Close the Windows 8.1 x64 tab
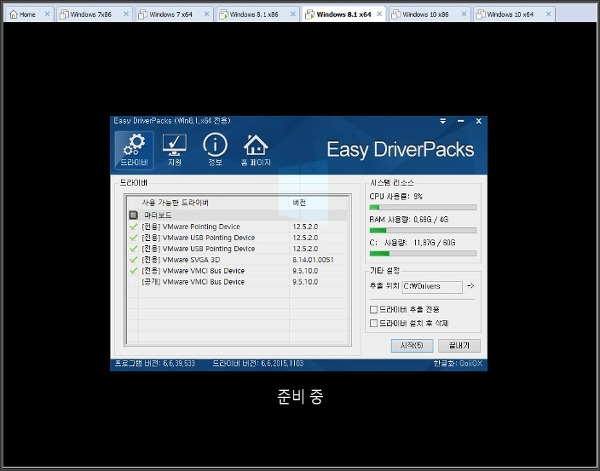 [x=379, y=14]
